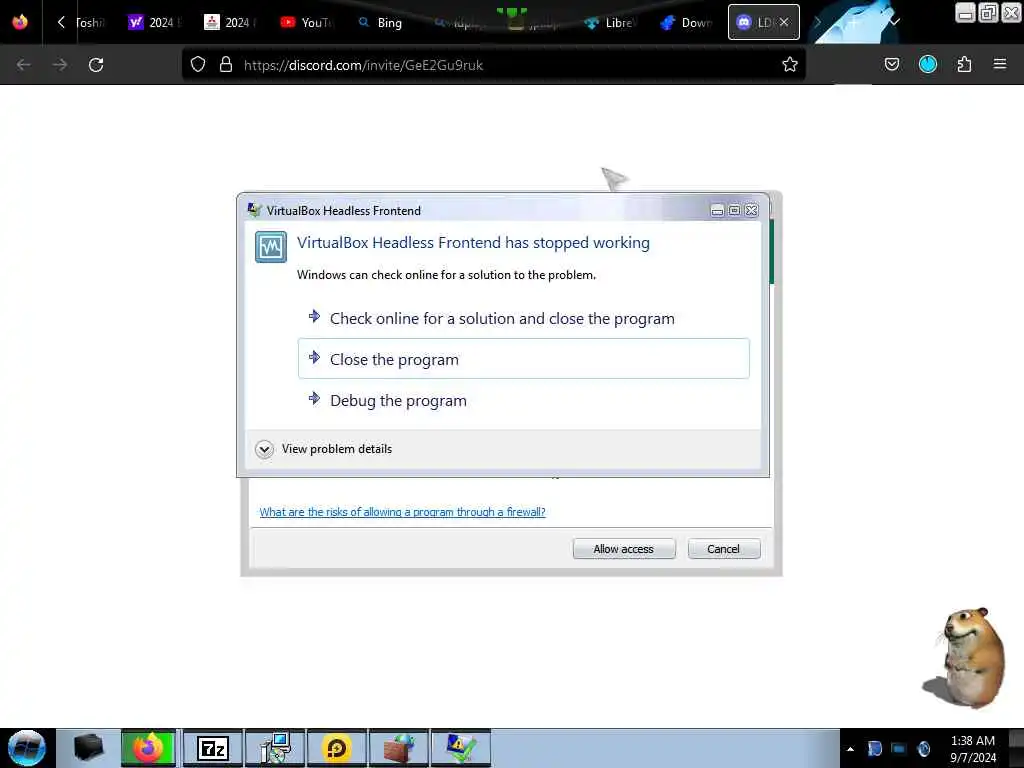The width and height of the screenshot is (1024, 768).
Task: Open firewall risks help link
Action: (402, 512)
